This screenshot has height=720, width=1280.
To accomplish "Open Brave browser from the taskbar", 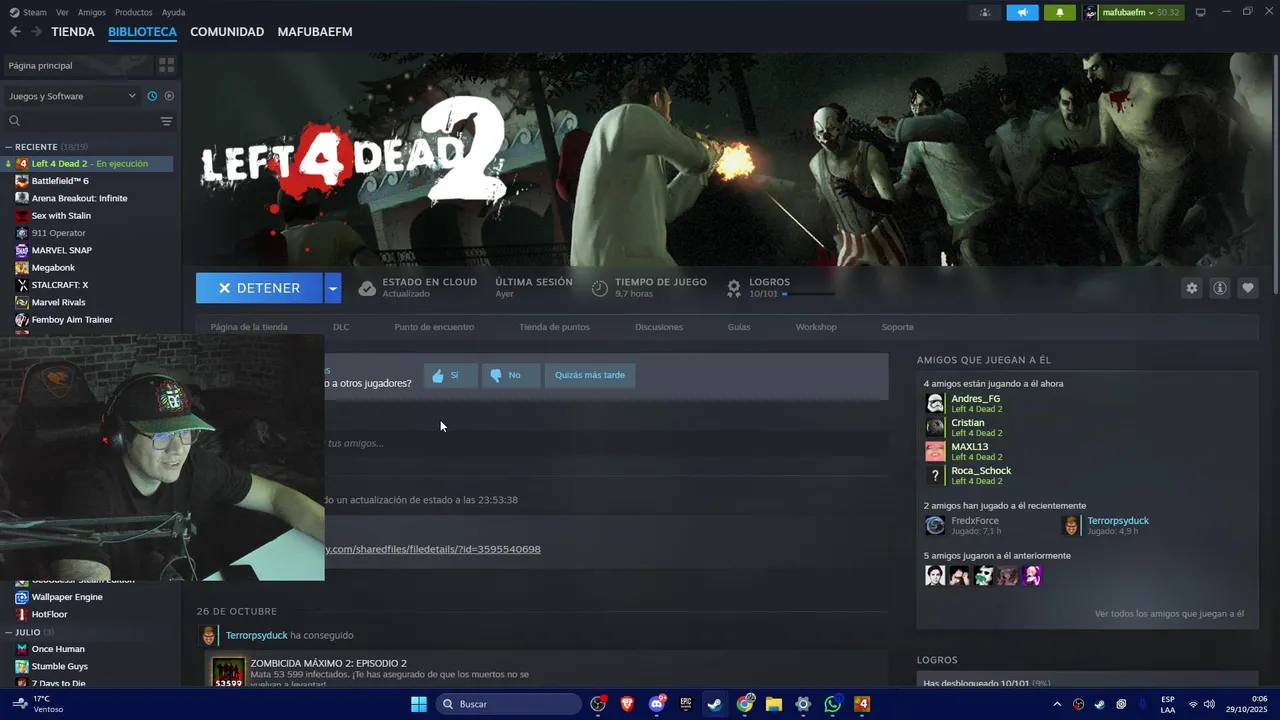I will [627, 704].
